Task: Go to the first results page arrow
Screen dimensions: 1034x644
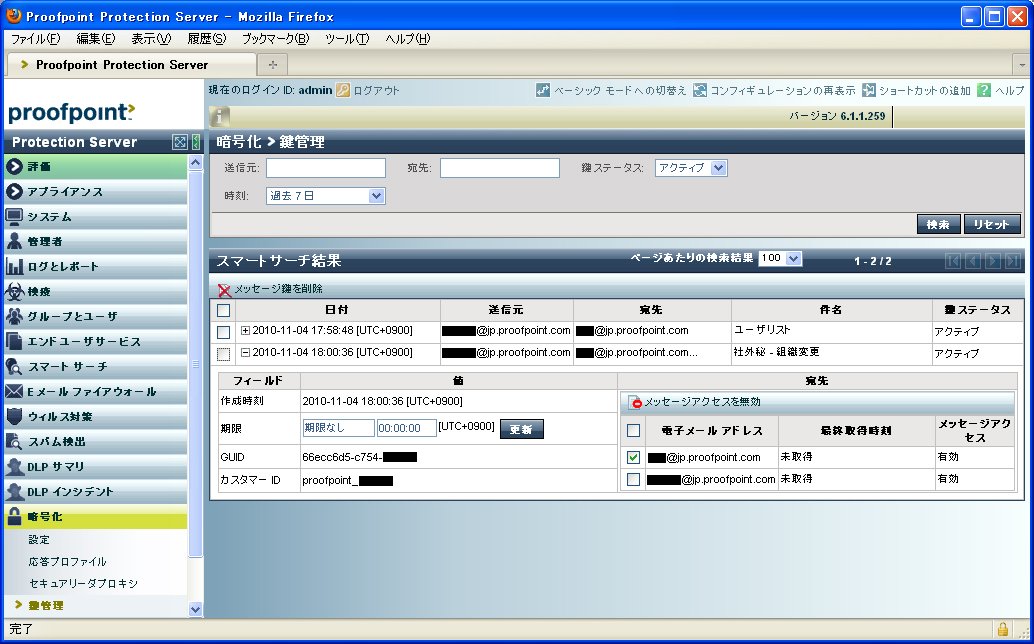Action: pos(953,260)
